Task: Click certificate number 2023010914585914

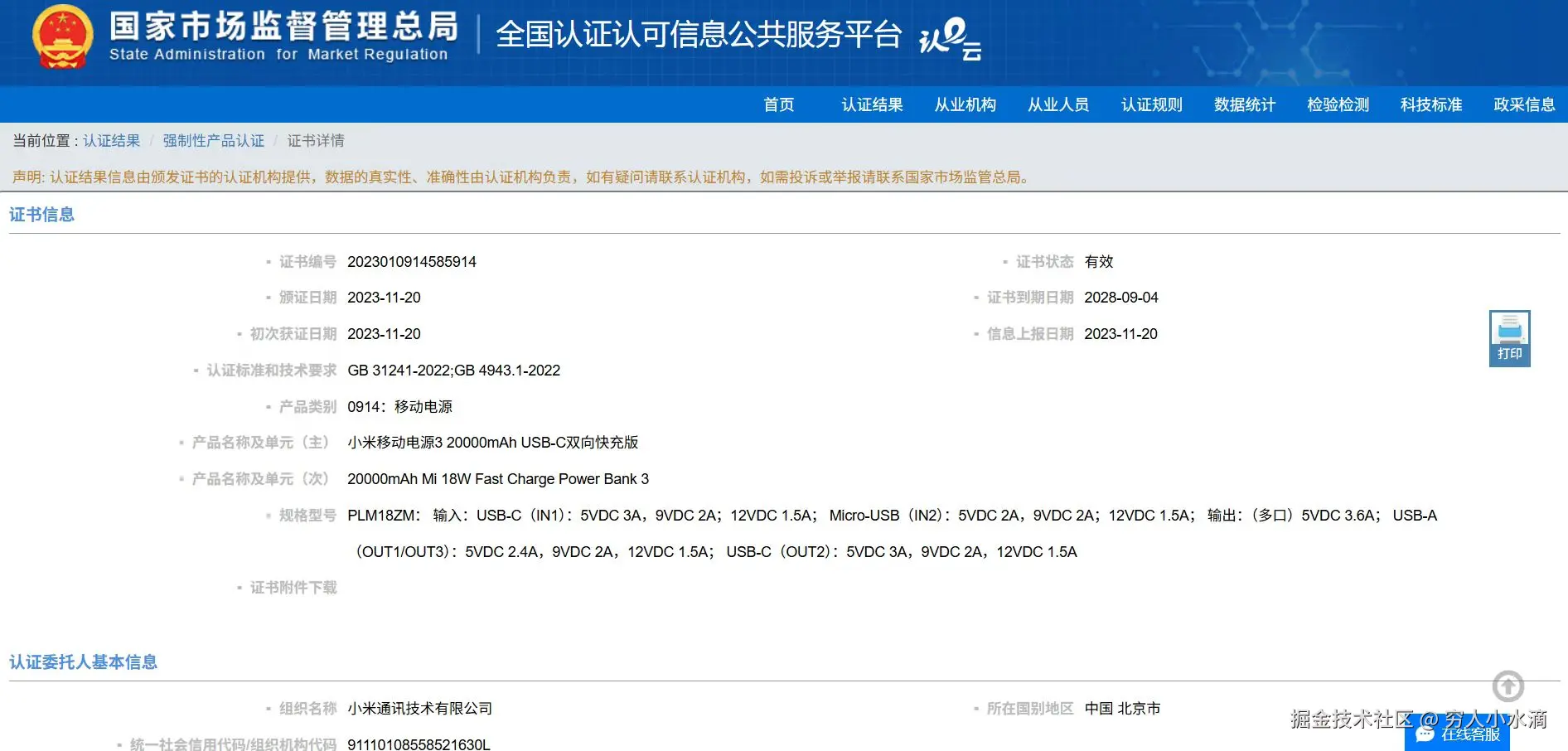Action: click(x=412, y=262)
